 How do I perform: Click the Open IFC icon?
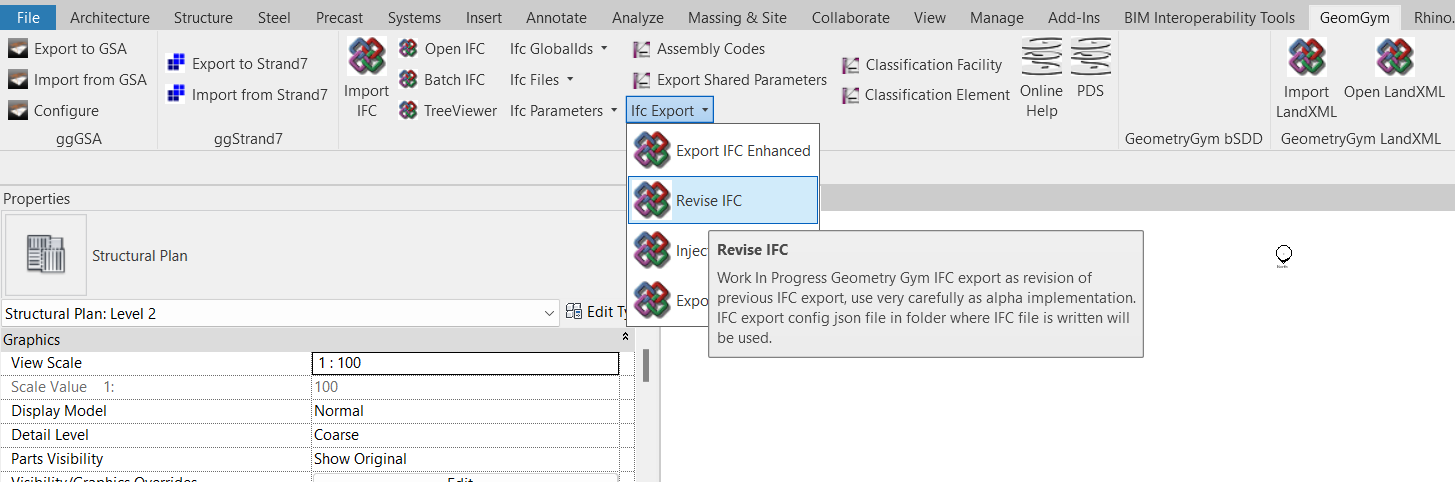(408, 49)
